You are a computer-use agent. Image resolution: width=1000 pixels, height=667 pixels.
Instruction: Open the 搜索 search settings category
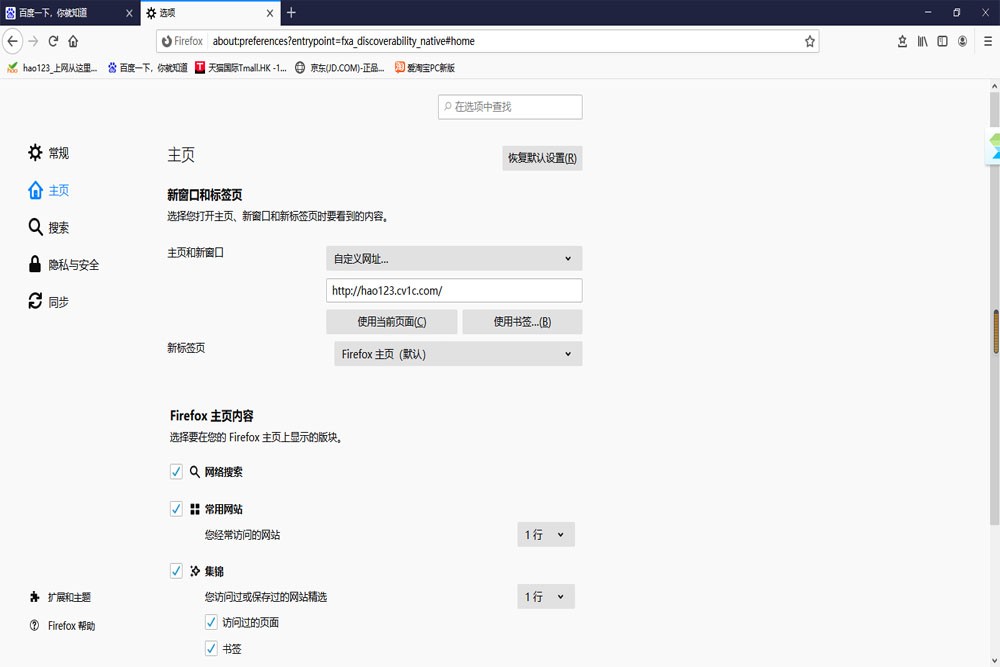(48, 227)
